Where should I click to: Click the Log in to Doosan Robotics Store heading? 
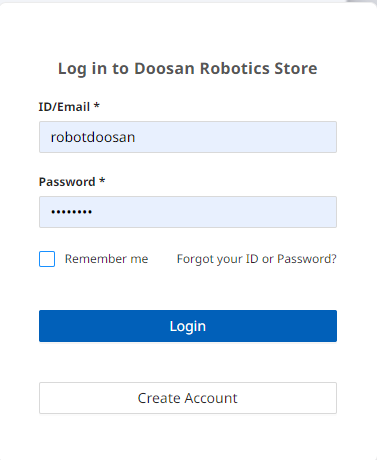pos(188,69)
